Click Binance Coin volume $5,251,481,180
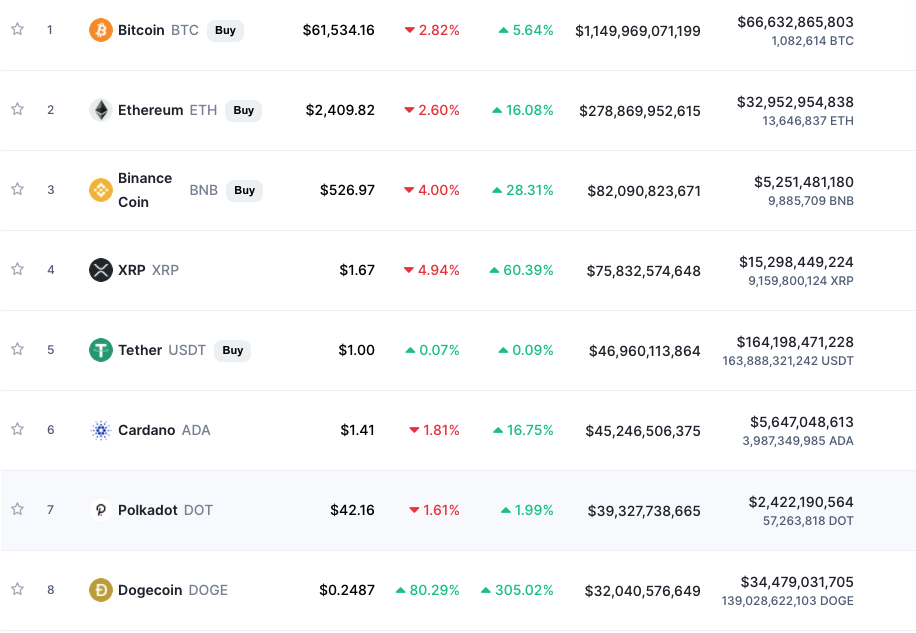This screenshot has width=916, height=633. pos(804,182)
